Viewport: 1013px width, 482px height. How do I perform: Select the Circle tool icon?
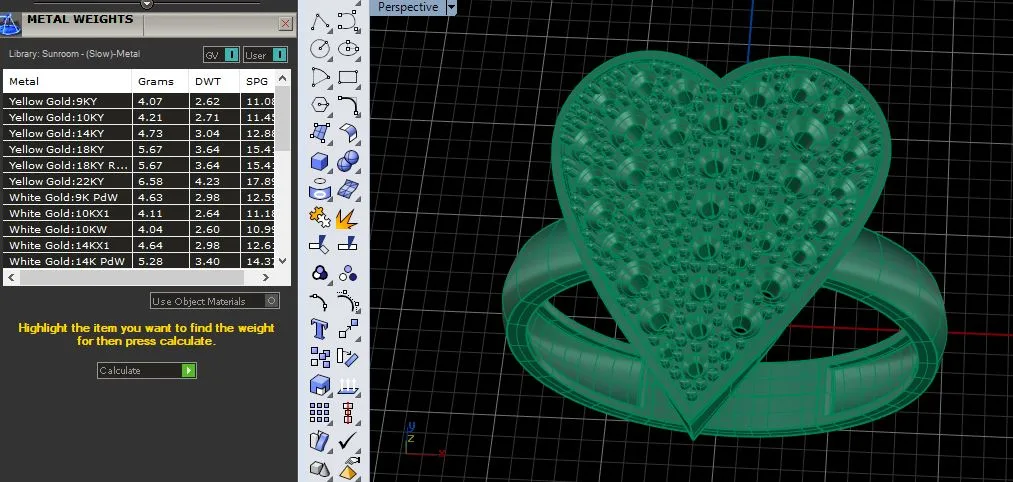pyautogui.click(x=320, y=48)
